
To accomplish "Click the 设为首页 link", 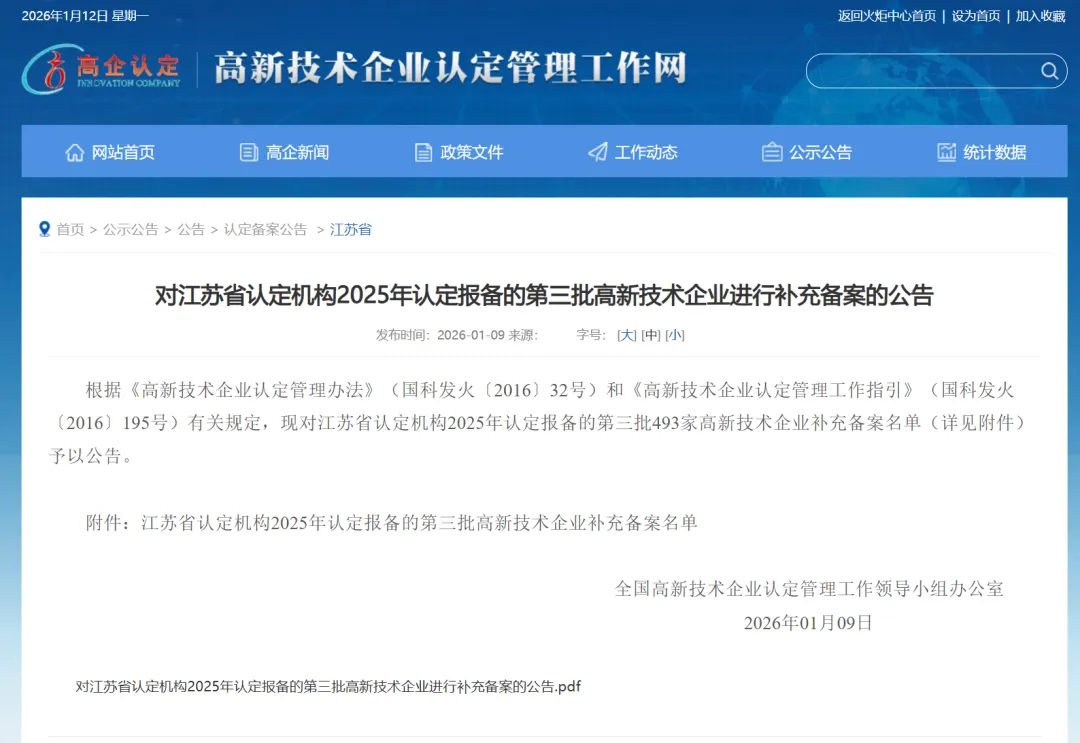I will (x=975, y=15).
